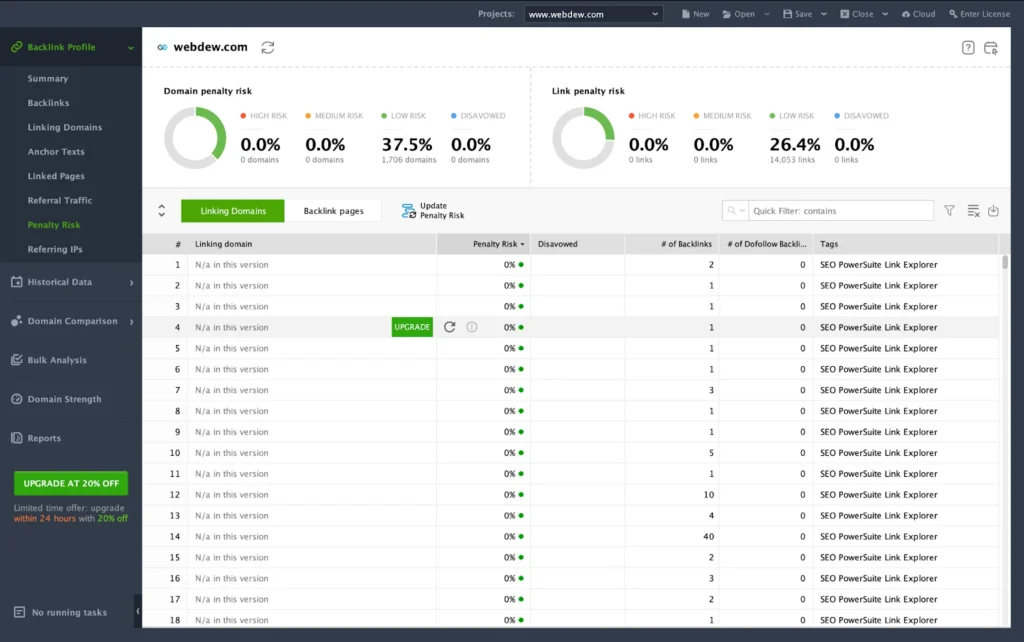Select the Linking Domains tab
This screenshot has height=642, width=1024.
point(233,211)
